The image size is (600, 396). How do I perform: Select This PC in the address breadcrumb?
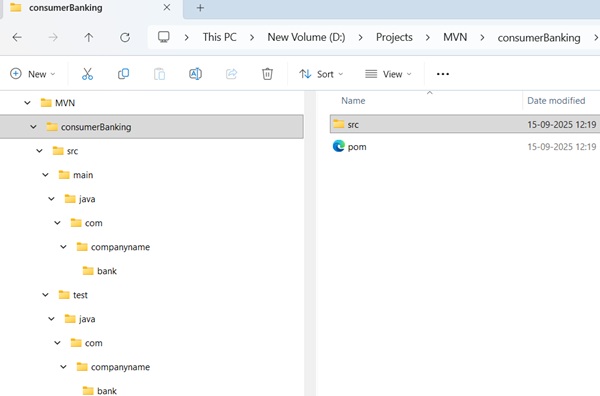click(x=220, y=37)
